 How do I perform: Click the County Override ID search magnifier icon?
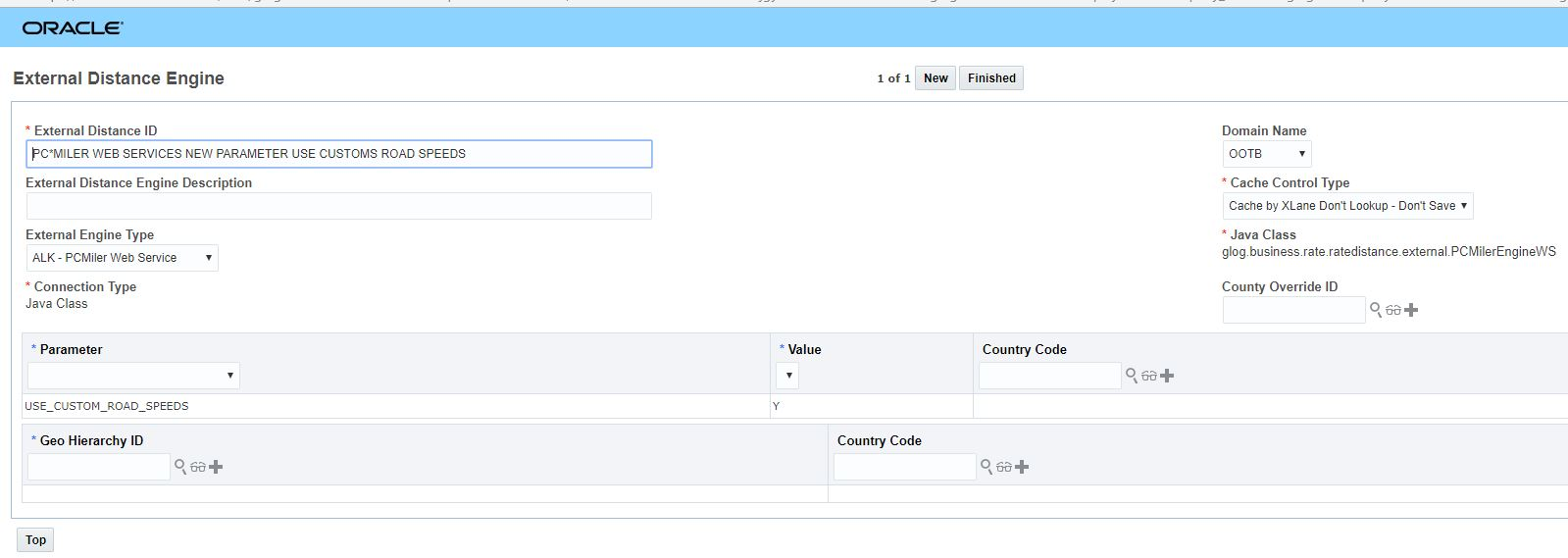point(1376,310)
